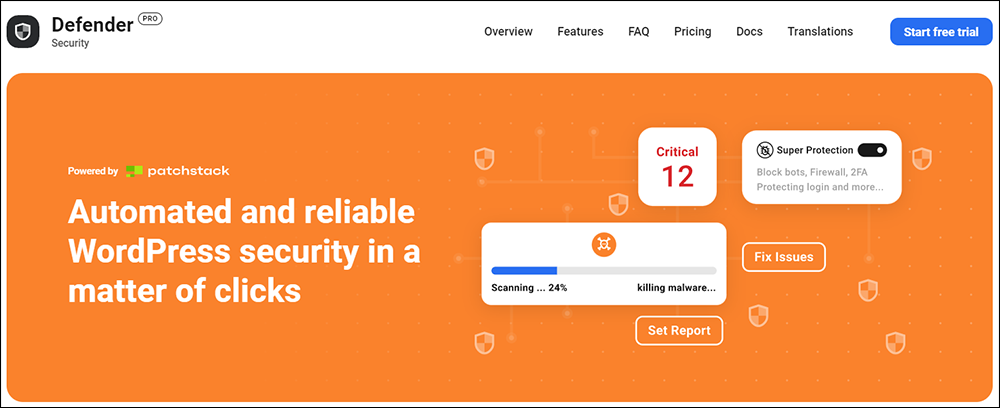Click the bug icon beside Super Protection
This screenshot has height=408, width=1000.
[x=764, y=150]
